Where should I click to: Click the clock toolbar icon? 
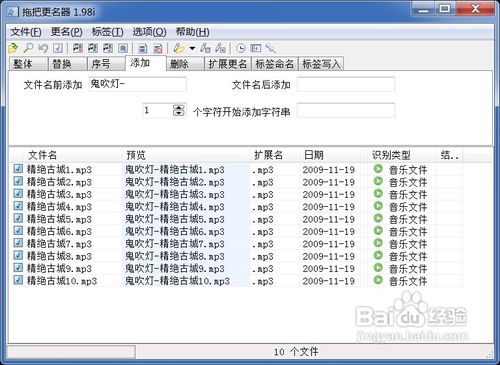tap(240, 49)
